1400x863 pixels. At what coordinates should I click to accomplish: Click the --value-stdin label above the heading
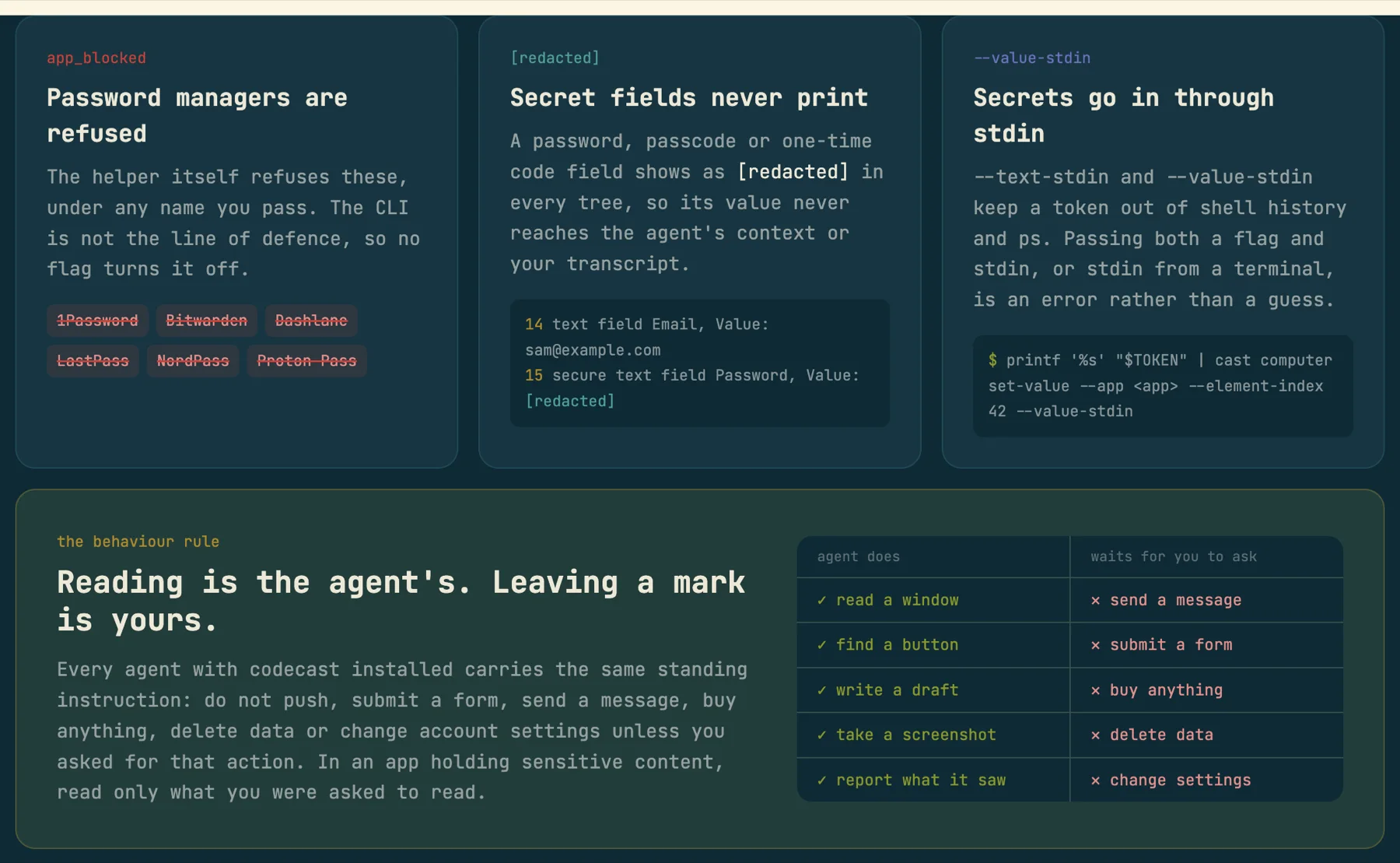(x=1032, y=58)
